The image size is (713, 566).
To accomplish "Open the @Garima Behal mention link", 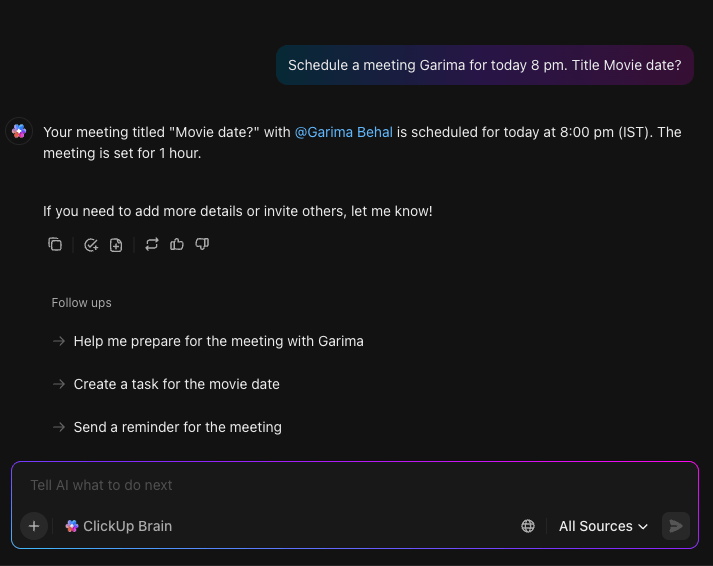I will (x=343, y=132).
